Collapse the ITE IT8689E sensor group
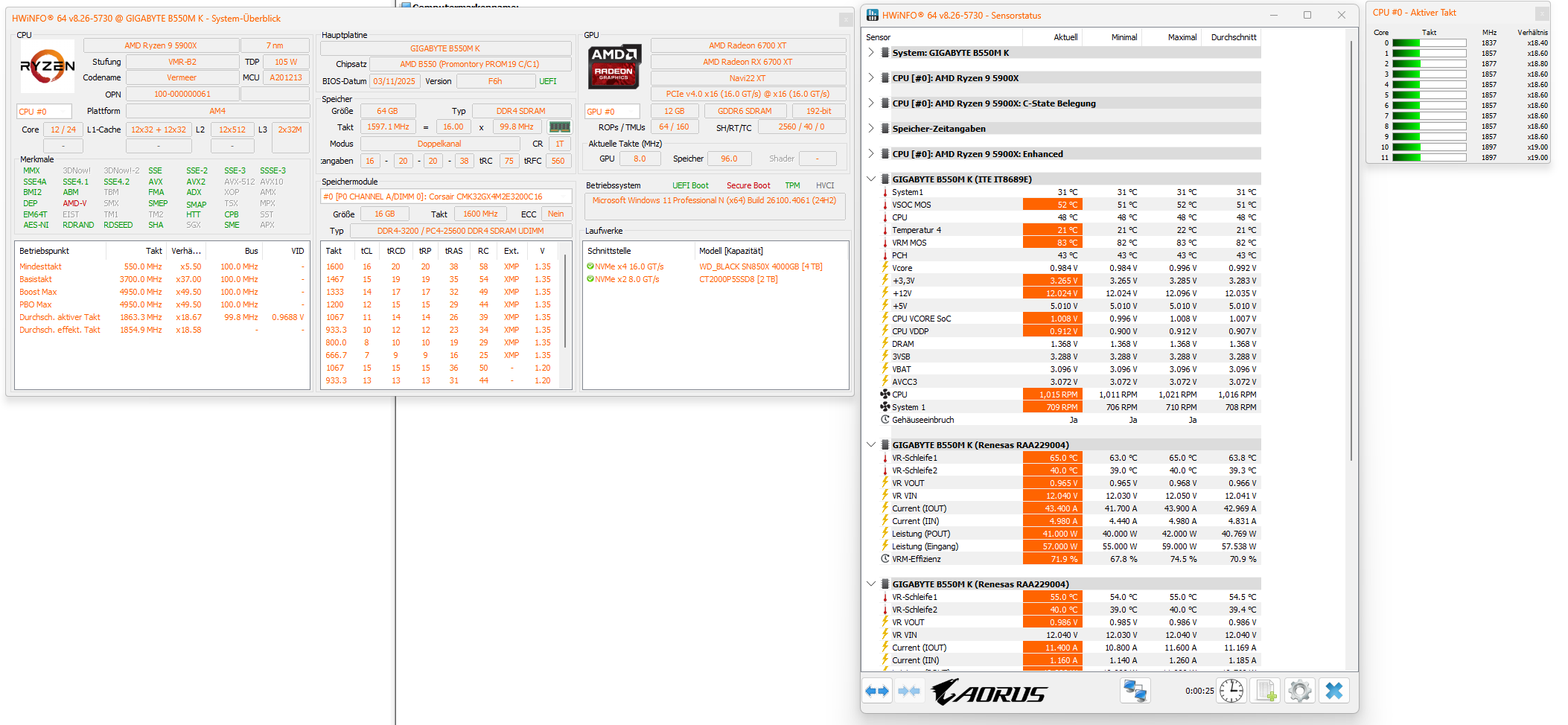Image resolution: width=1568 pixels, height=725 pixels. click(871, 179)
